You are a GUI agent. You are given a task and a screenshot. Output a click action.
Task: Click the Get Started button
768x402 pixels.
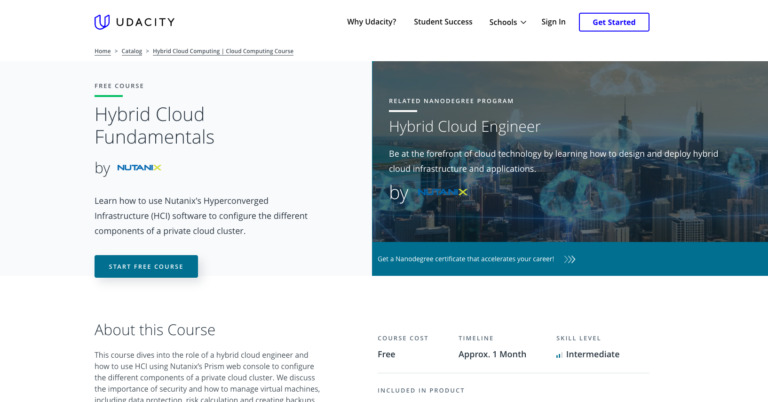(614, 22)
